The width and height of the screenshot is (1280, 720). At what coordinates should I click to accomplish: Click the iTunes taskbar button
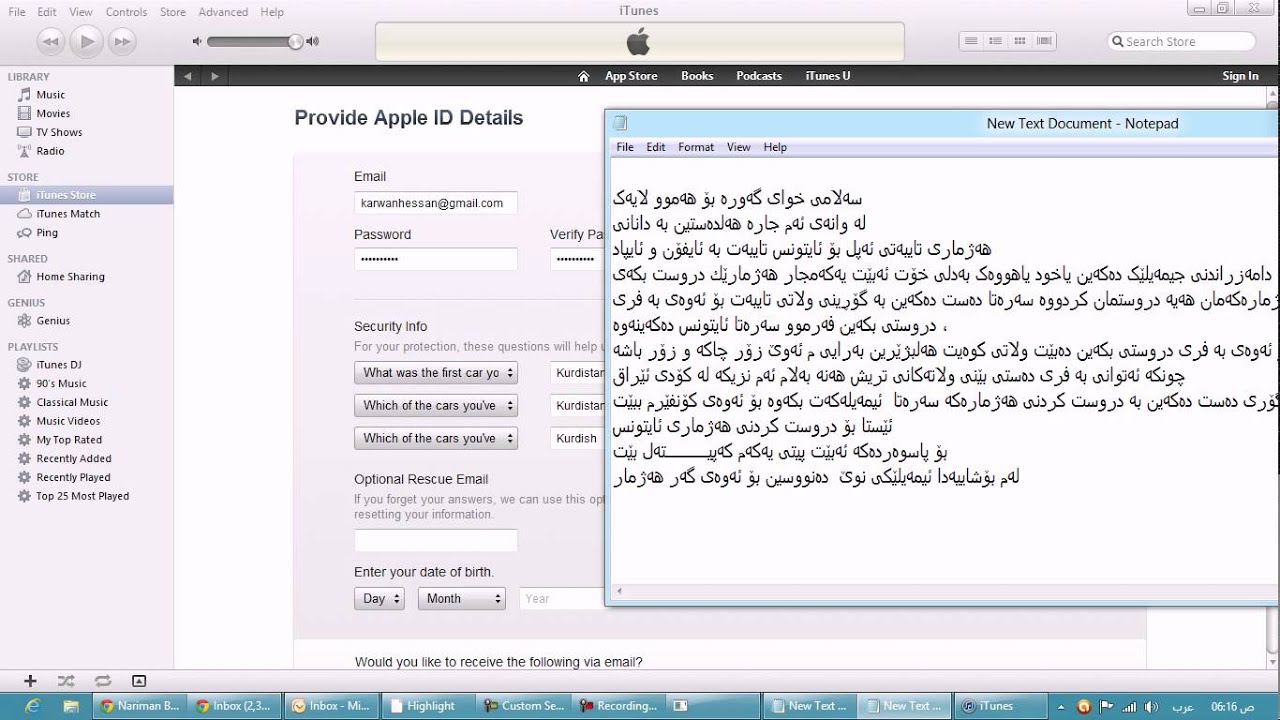click(x=1002, y=705)
